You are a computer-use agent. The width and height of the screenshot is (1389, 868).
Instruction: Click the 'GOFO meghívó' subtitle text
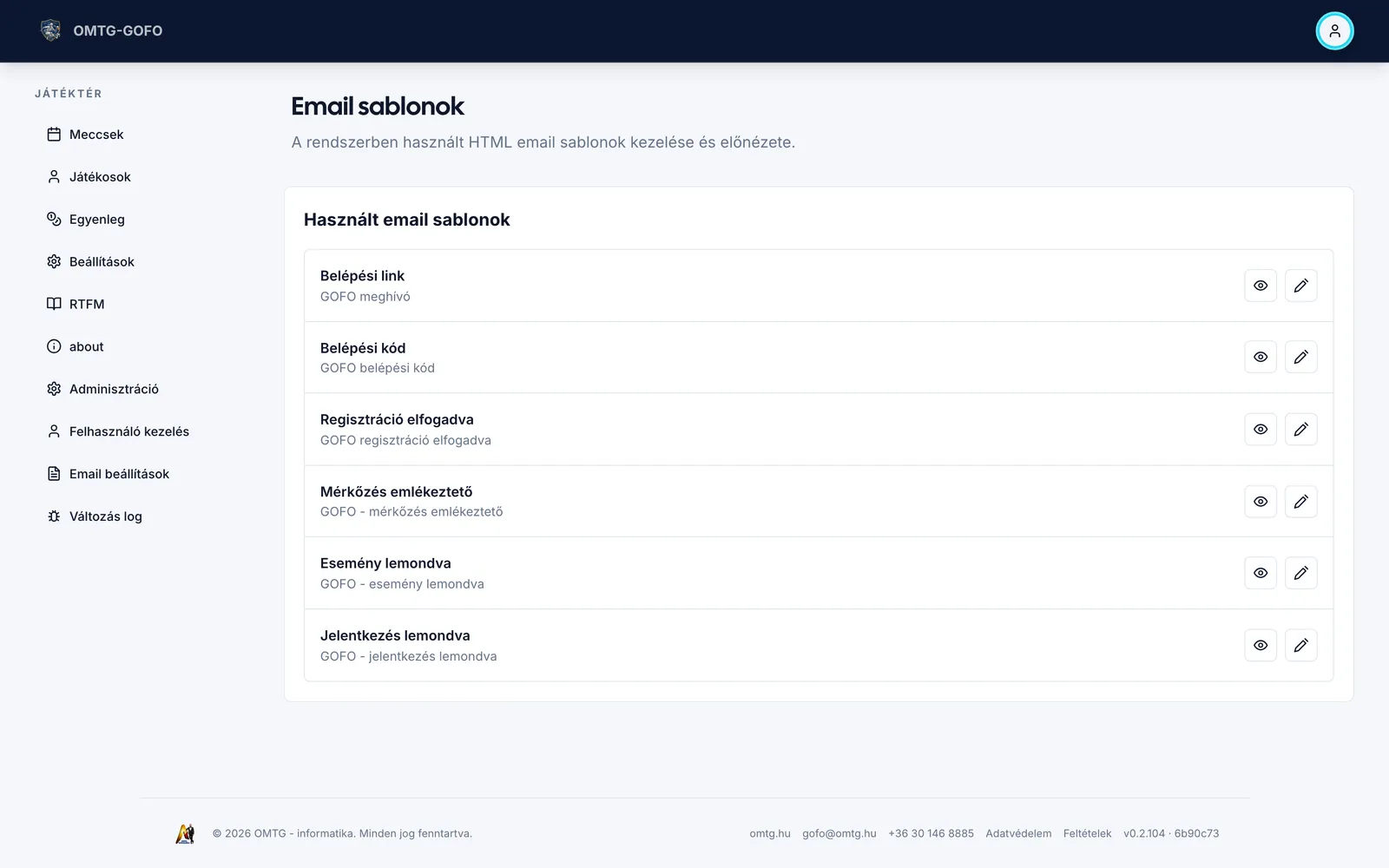[365, 297]
